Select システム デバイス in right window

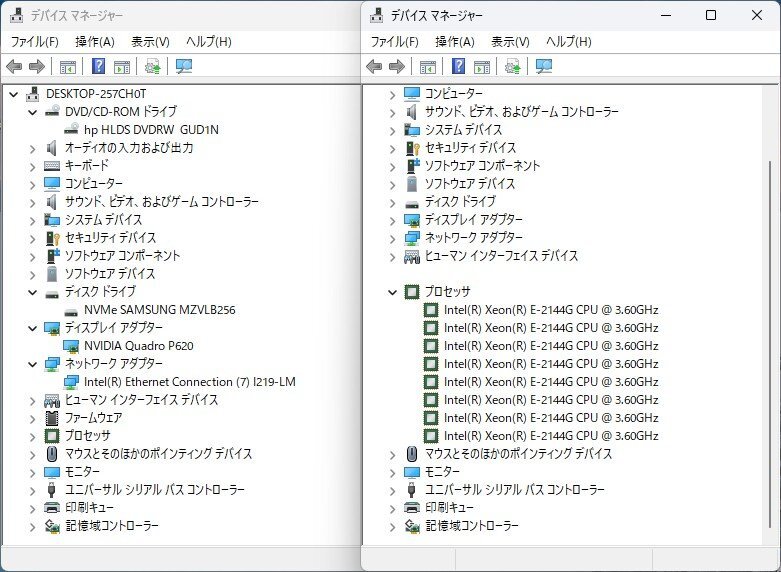click(x=463, y=130)
